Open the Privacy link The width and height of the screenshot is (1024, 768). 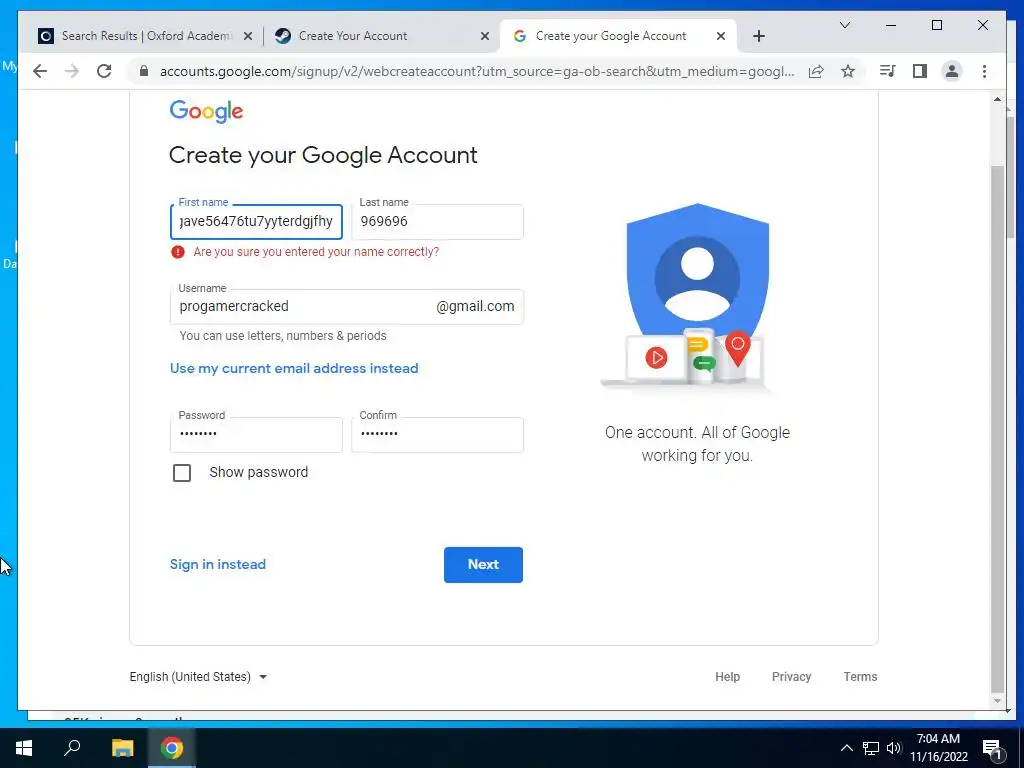(791, 677)
